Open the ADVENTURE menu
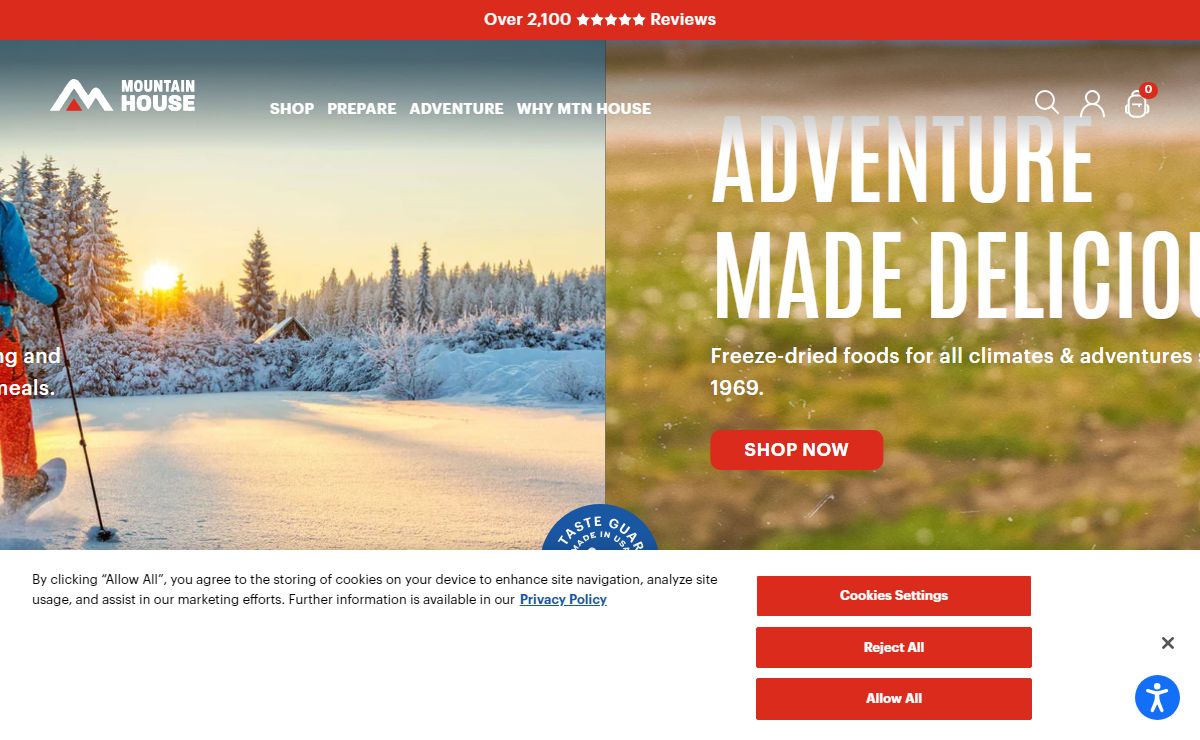The width and height of the screenshot is (1200, 740). pyautogui.click(x=456, y=108)
